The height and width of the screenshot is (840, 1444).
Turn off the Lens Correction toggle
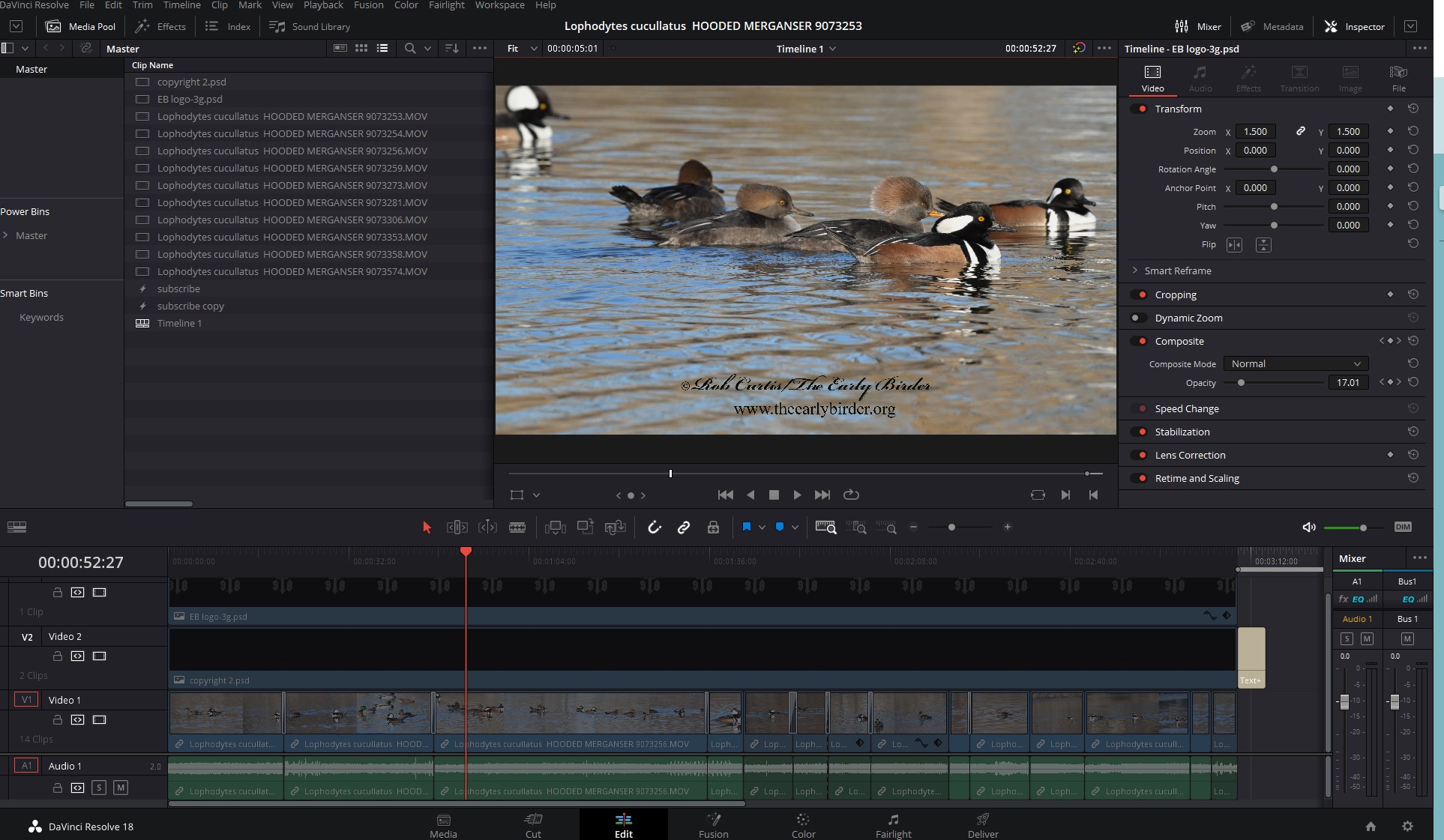(x=1140, y=455)
